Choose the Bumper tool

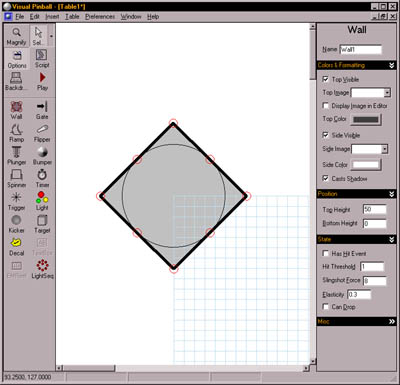[42, 156]
